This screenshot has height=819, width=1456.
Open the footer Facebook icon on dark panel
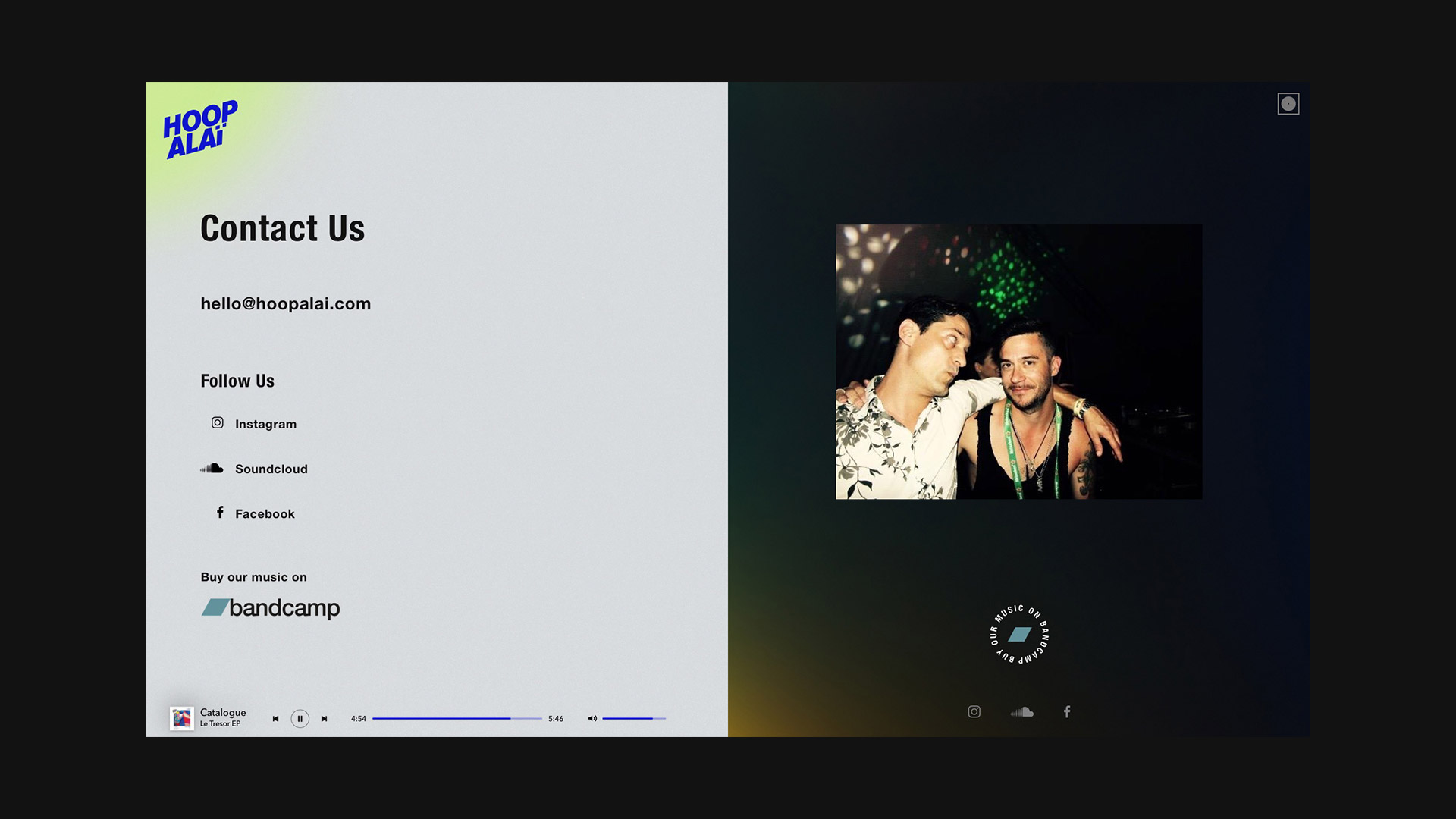click(x=1067, y=711)
